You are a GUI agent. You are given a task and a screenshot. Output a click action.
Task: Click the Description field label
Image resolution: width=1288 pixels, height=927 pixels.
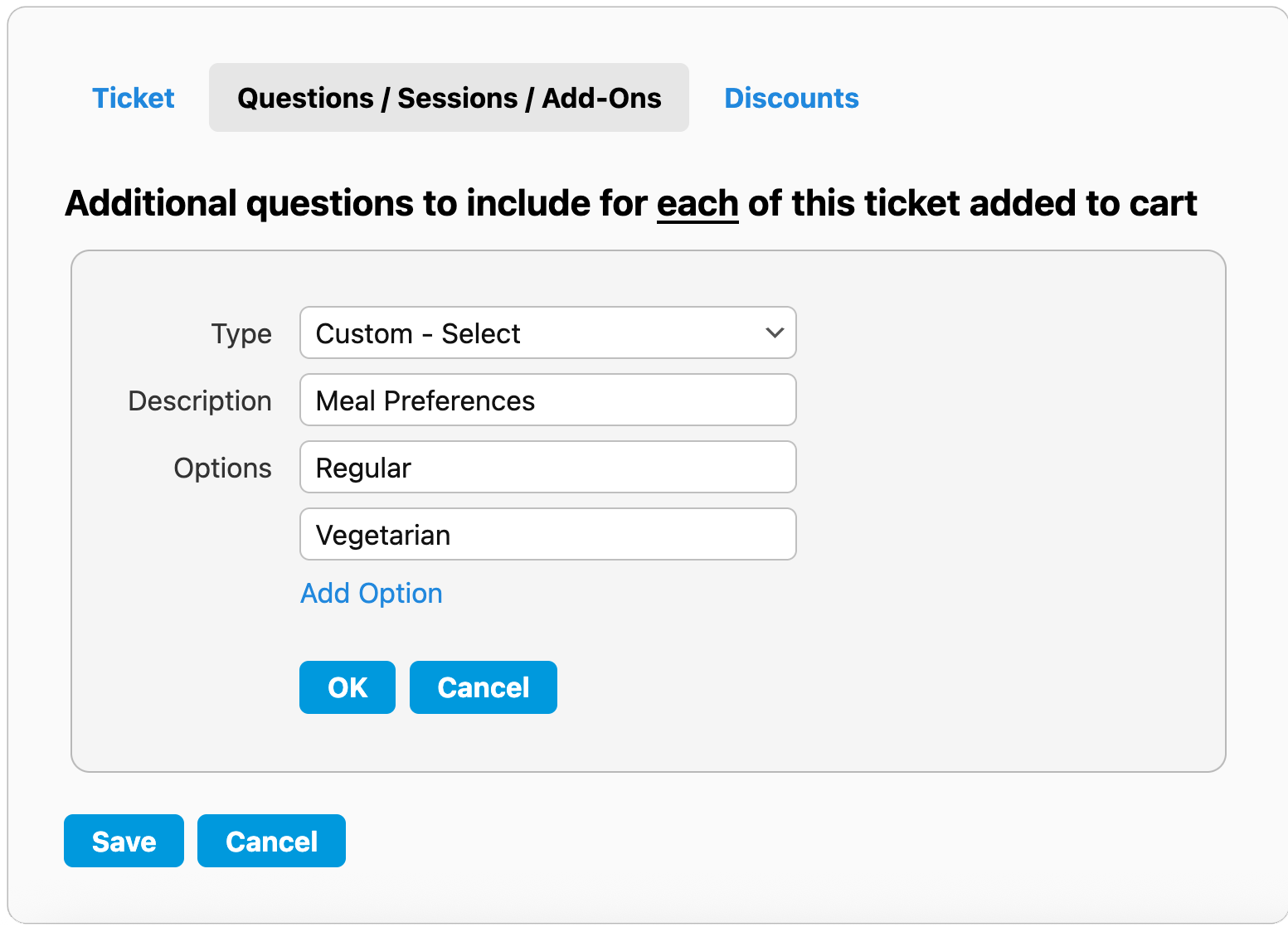(200, 401)
